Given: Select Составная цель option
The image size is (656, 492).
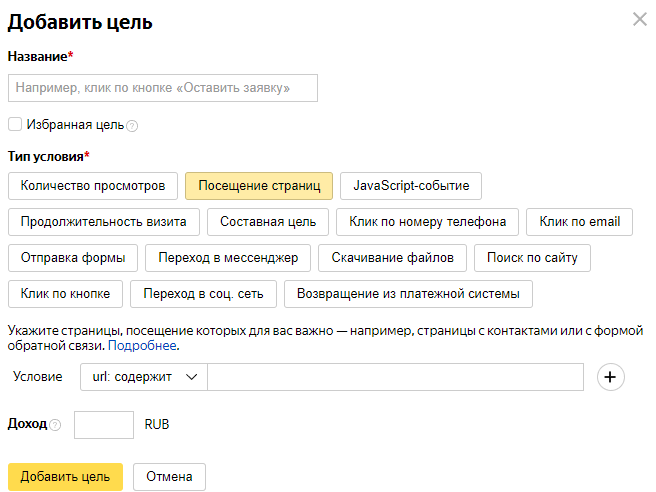Looking at the screenshot, I should pos(268,222).
